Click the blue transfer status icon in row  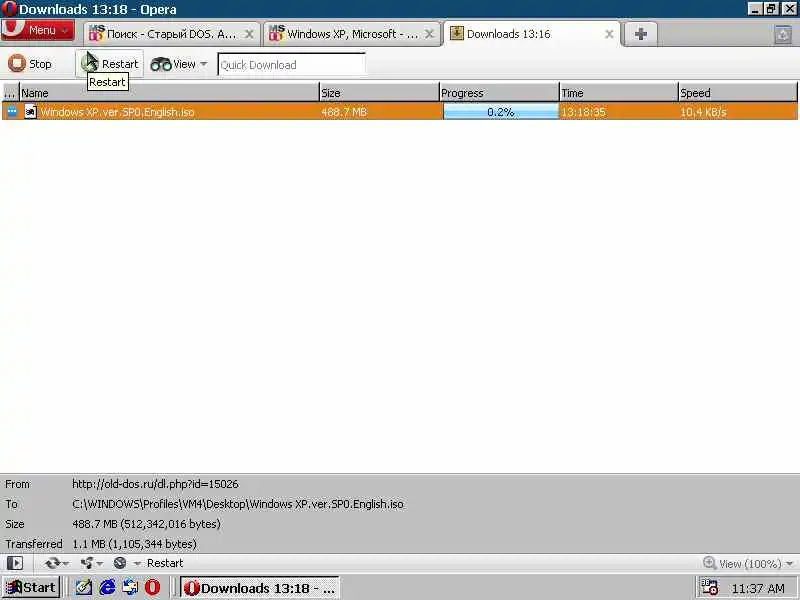point(12,111)
